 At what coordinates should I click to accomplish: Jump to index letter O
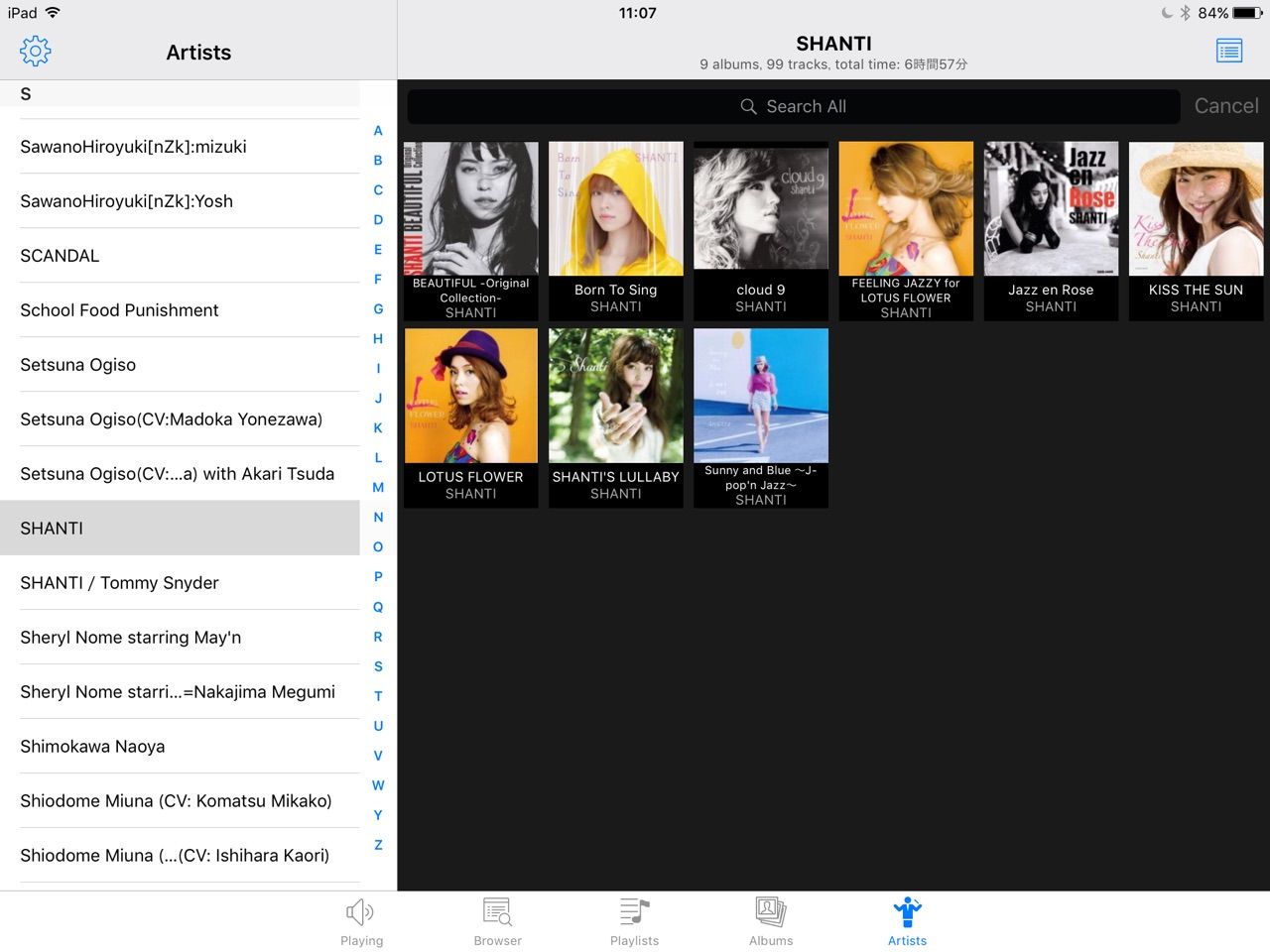coord(378,547)
